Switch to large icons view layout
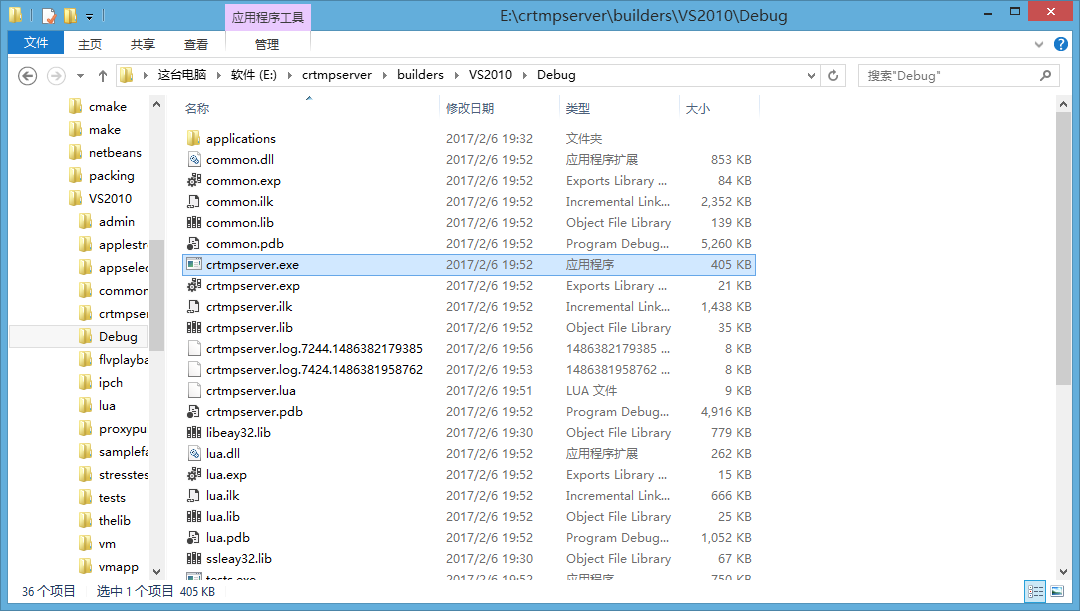The width and height of the screenshot is (1080, 611). 1057,591
